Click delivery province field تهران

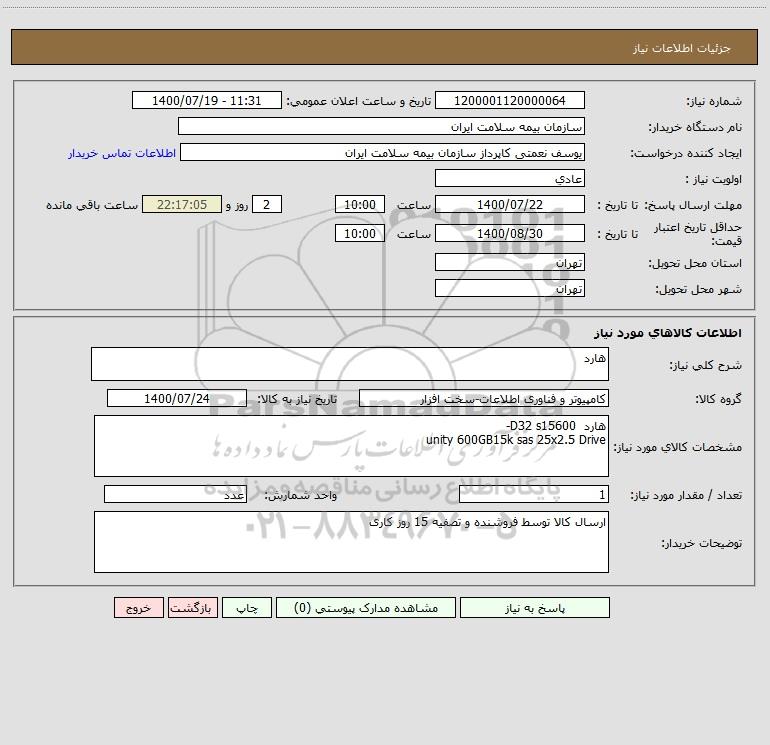tap(510, 262)
